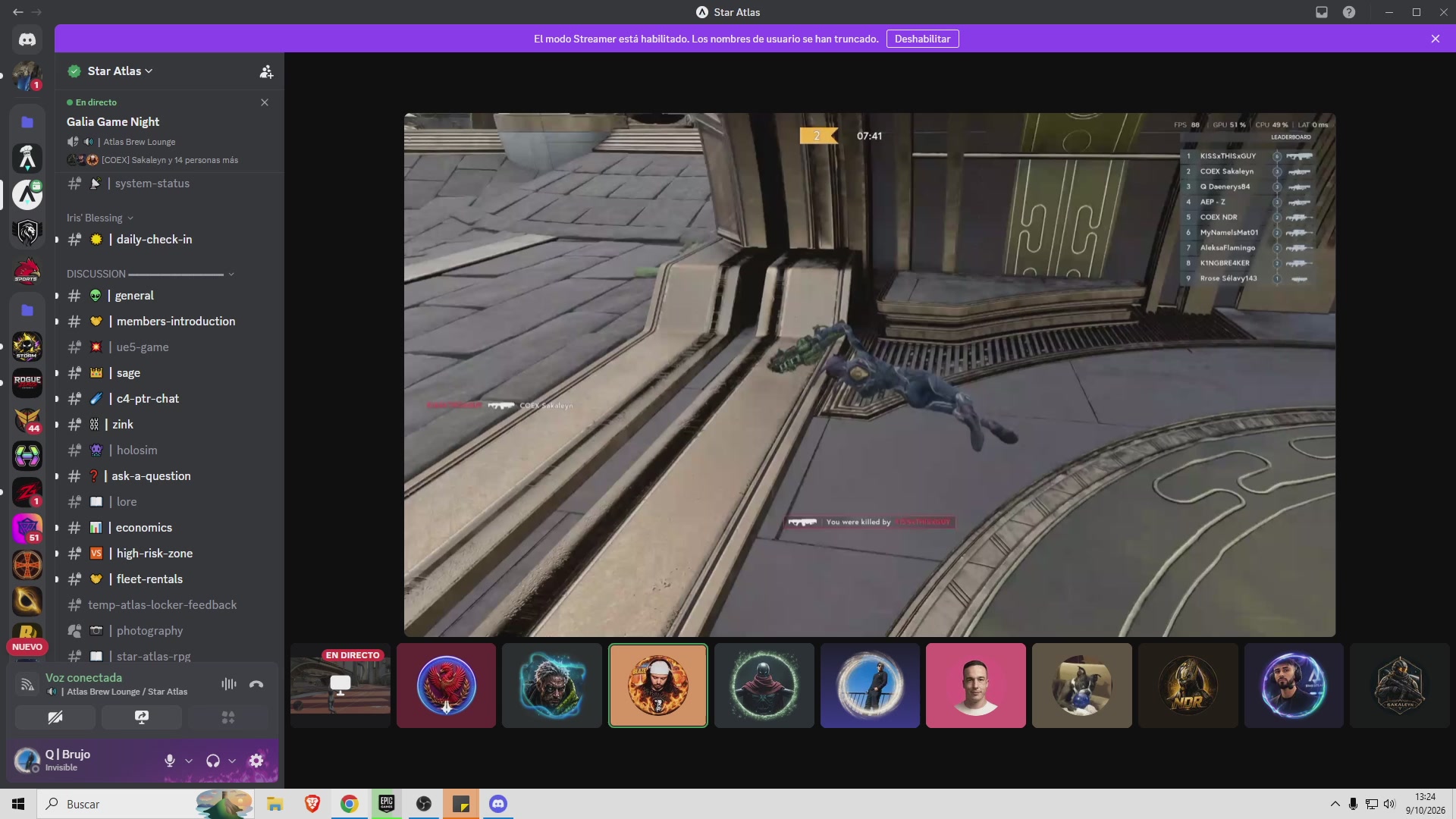Image resolution: width=1456 pixels, height=819 pixels.
Task: Open the general text channel
Action: 168,296
